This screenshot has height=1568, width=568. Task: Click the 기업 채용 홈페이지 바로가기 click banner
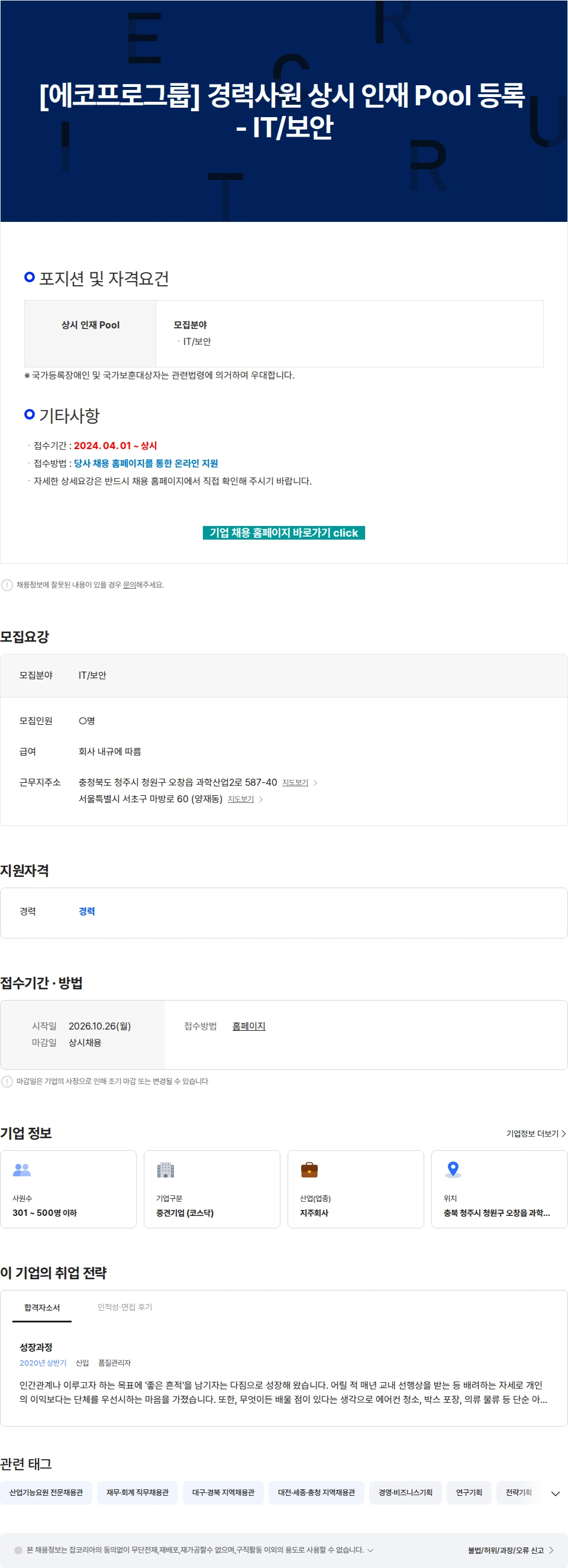(283, 533)
